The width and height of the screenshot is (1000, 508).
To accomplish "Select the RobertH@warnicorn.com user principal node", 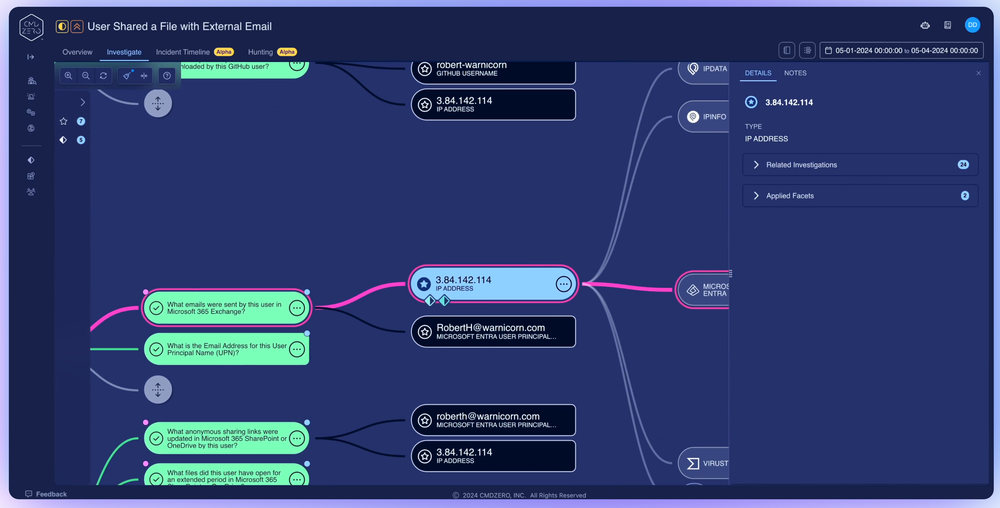I will 493,331.
